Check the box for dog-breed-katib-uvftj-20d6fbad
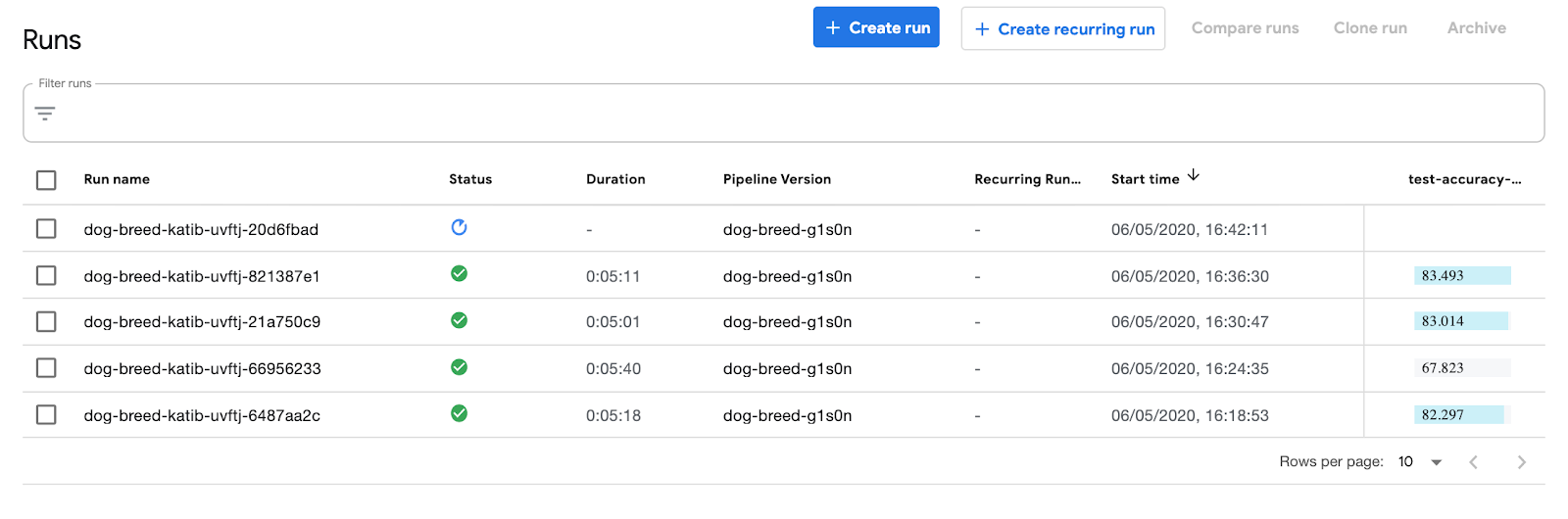Screen dimensions: 1568x519 click(x=46, y=229)
